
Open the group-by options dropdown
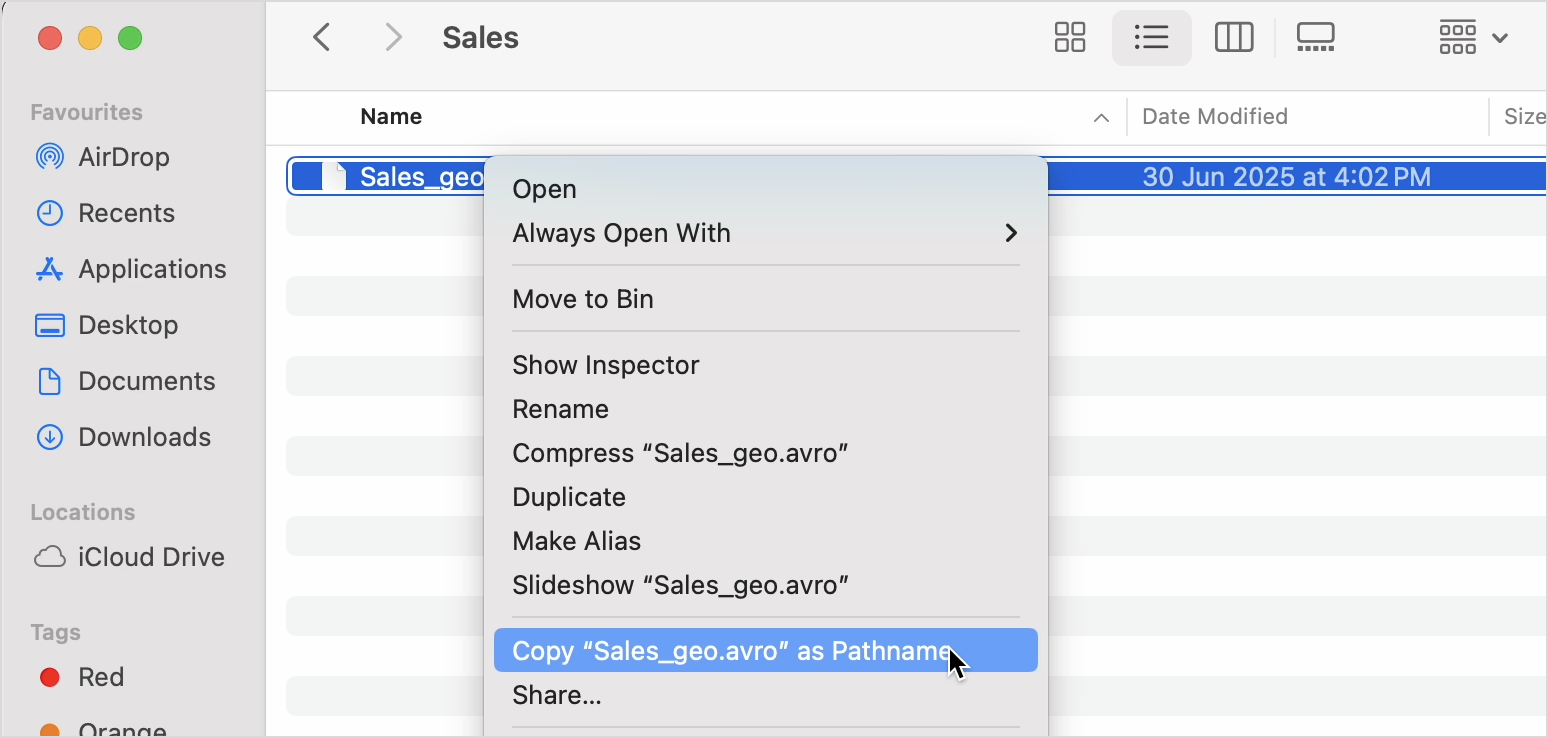(1472, 38)
